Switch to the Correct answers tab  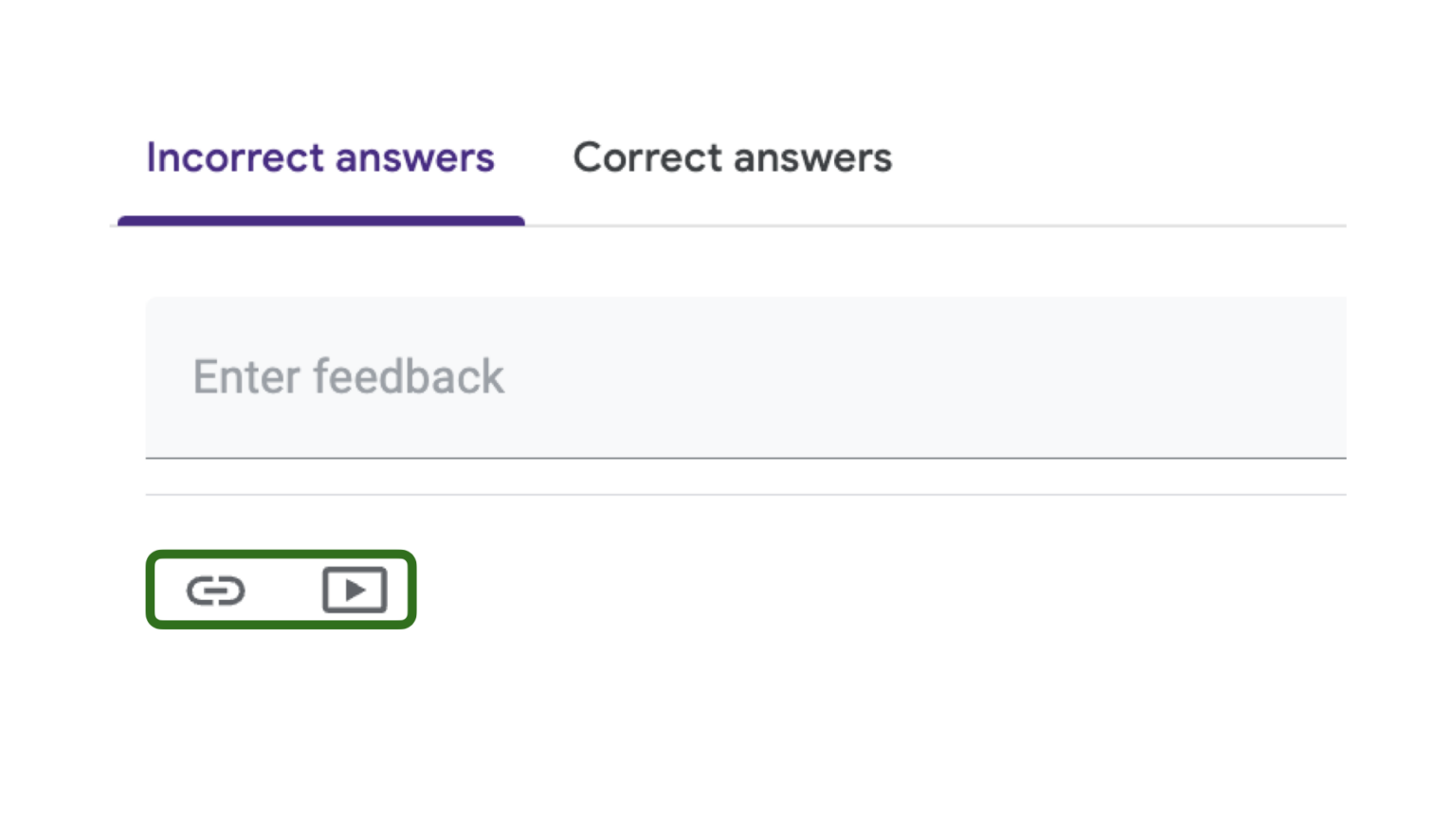pyautogui.click(x=732, y=157)
